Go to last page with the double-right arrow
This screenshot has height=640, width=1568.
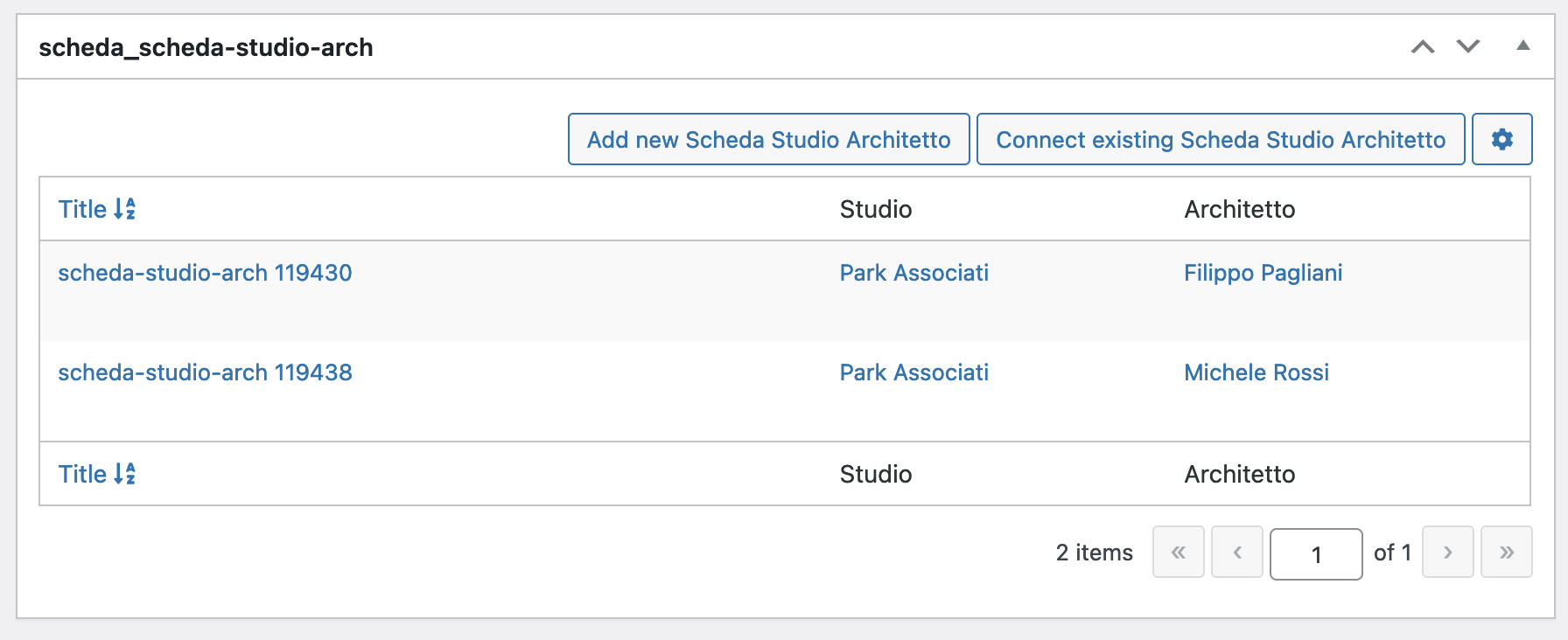point(1507,552)
